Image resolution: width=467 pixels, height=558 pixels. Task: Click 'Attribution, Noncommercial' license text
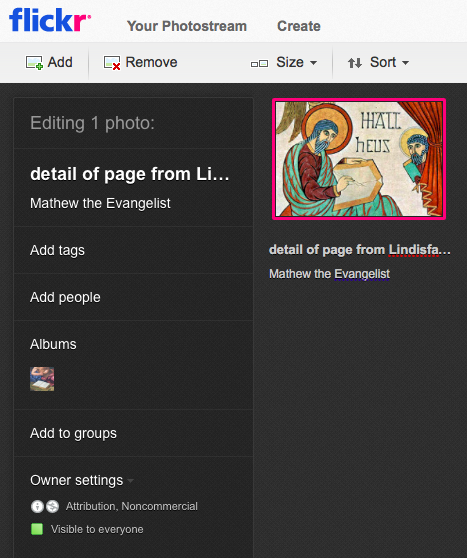pyautogui.click(x=132, y=506)
